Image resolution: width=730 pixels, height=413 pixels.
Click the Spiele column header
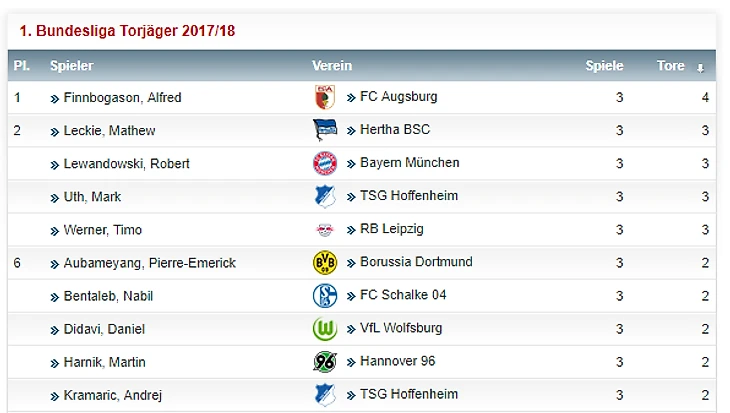[604, 66]
